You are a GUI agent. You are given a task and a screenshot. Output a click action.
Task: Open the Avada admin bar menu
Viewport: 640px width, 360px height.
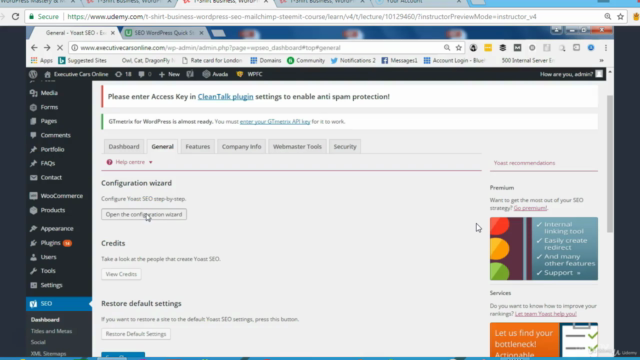(x=215, y=74)
